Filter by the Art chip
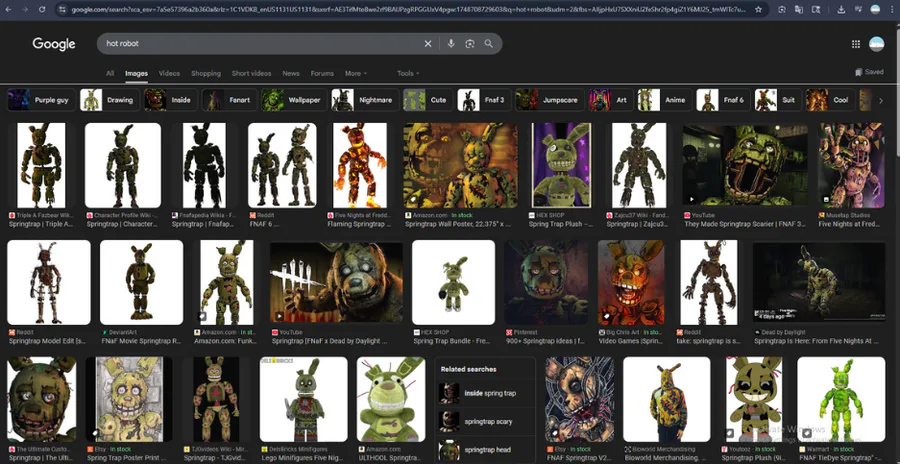 point(610,100)
